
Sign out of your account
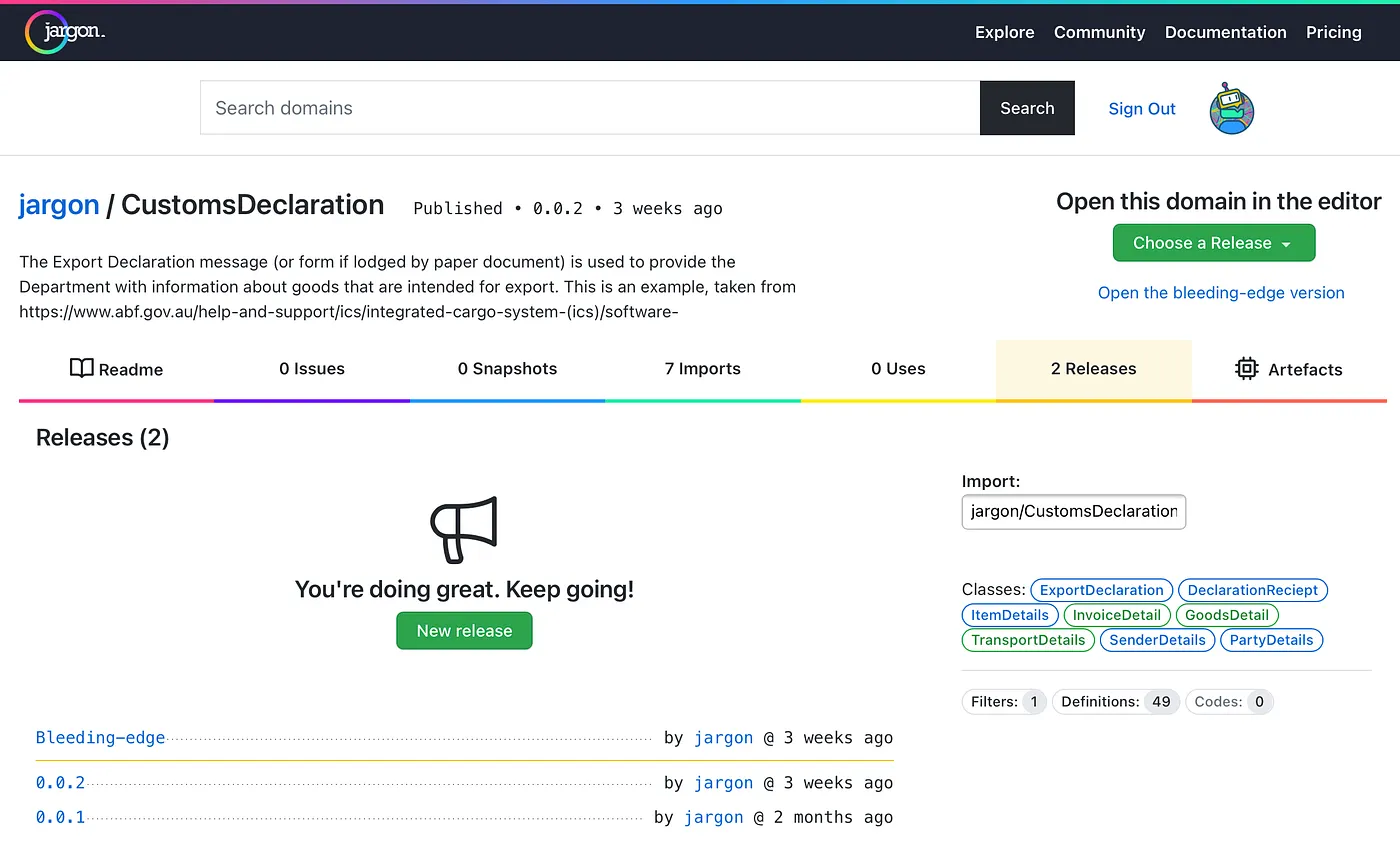click(1142, 108)
